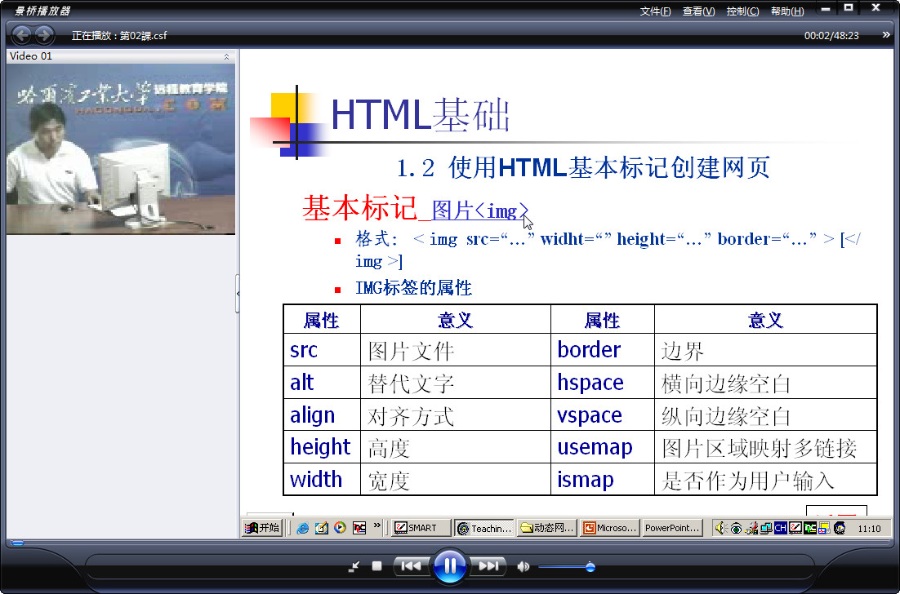Viewport: 900px width, 594px height.
Task: Click the 开始 Start button in the recording
Action: pyautogui.click(x=262, y=528)
